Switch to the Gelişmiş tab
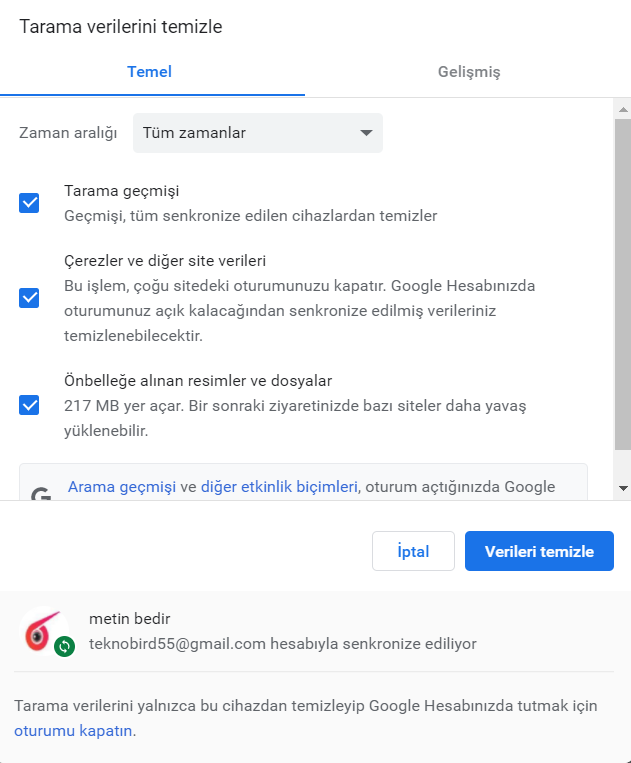The height and width of the screenshot is (763, 631). click(x=469, y=72)
